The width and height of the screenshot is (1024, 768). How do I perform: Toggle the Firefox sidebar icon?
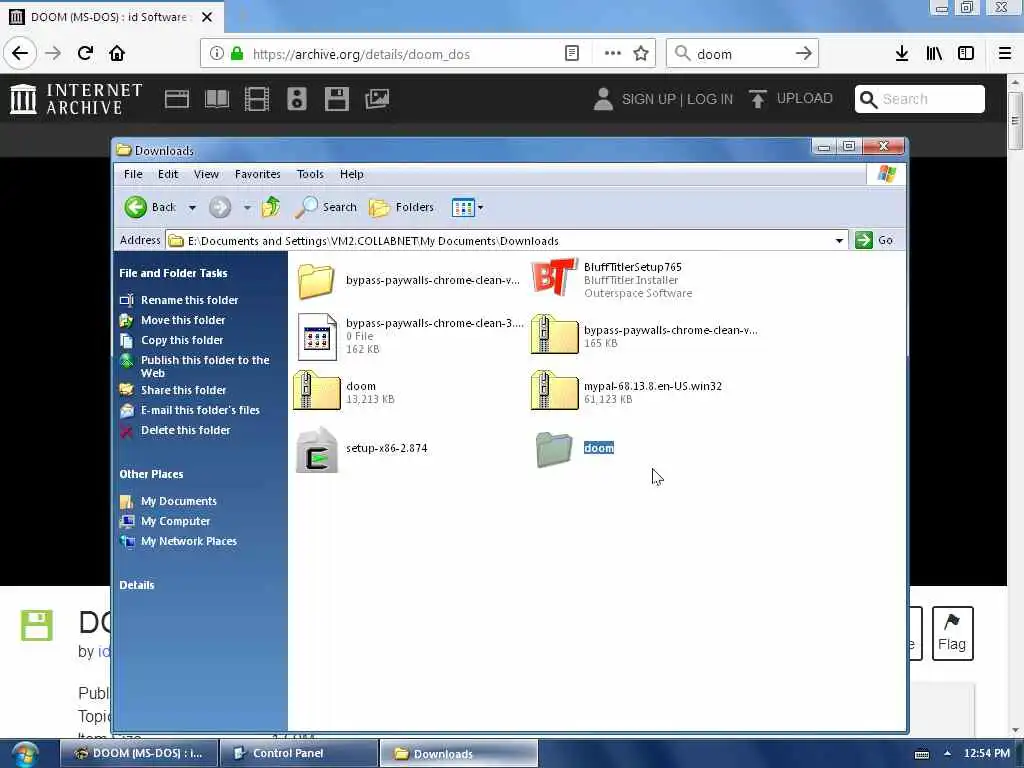pyautogui.click(x=966, y=54)
